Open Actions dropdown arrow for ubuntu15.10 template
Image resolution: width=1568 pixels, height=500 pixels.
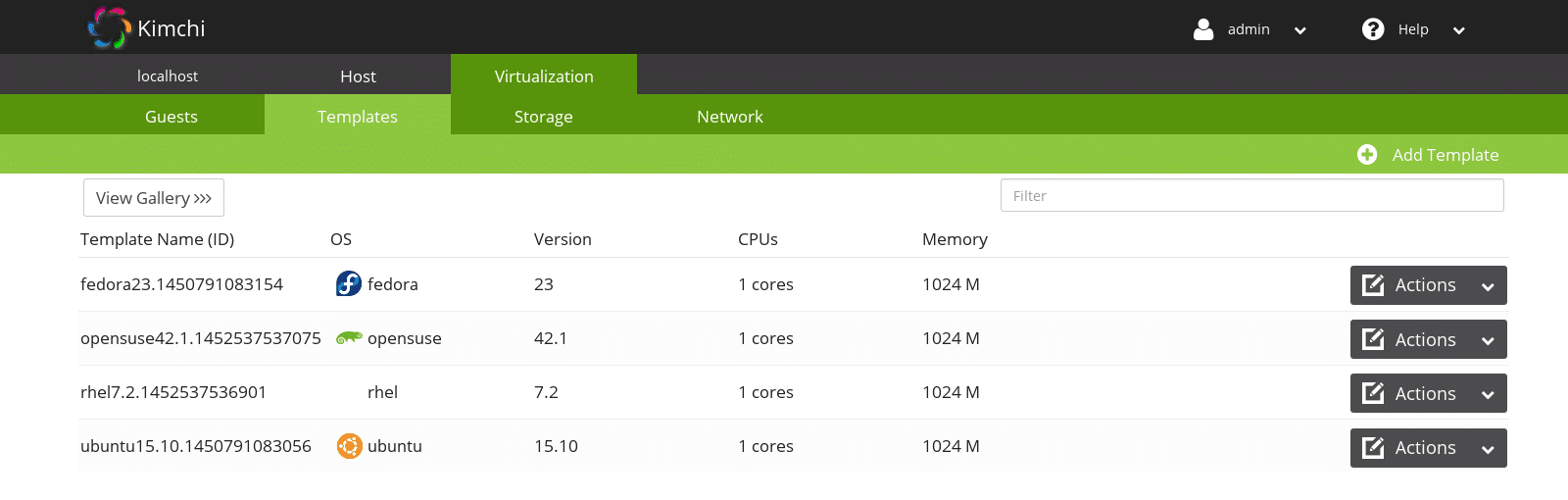tap(1488, 450)
